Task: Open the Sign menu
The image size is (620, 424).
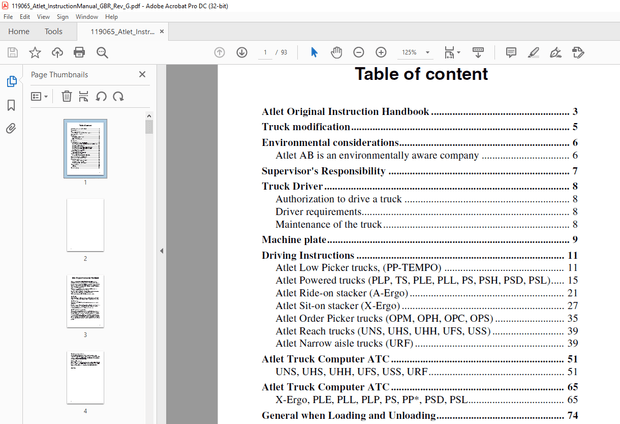Action: (62, 17)
